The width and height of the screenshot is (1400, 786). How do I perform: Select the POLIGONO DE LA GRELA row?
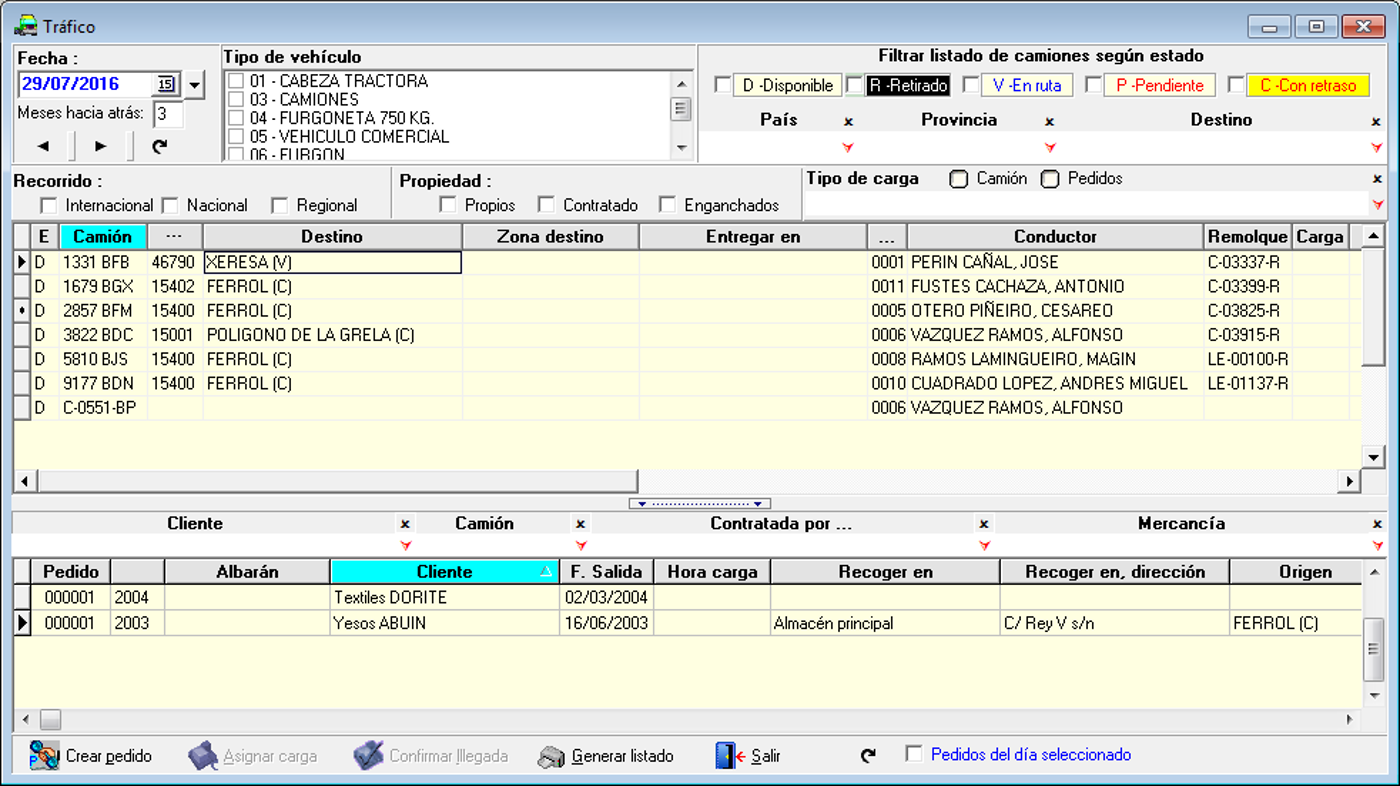[310, 335]
